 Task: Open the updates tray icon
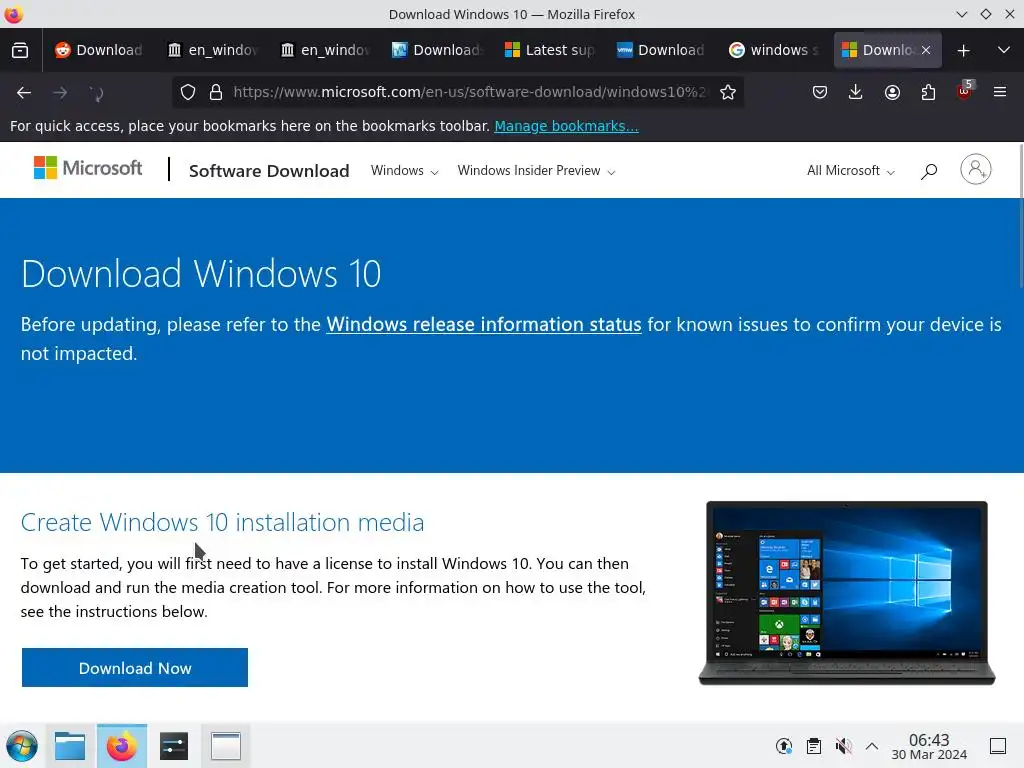click(784, 746)
